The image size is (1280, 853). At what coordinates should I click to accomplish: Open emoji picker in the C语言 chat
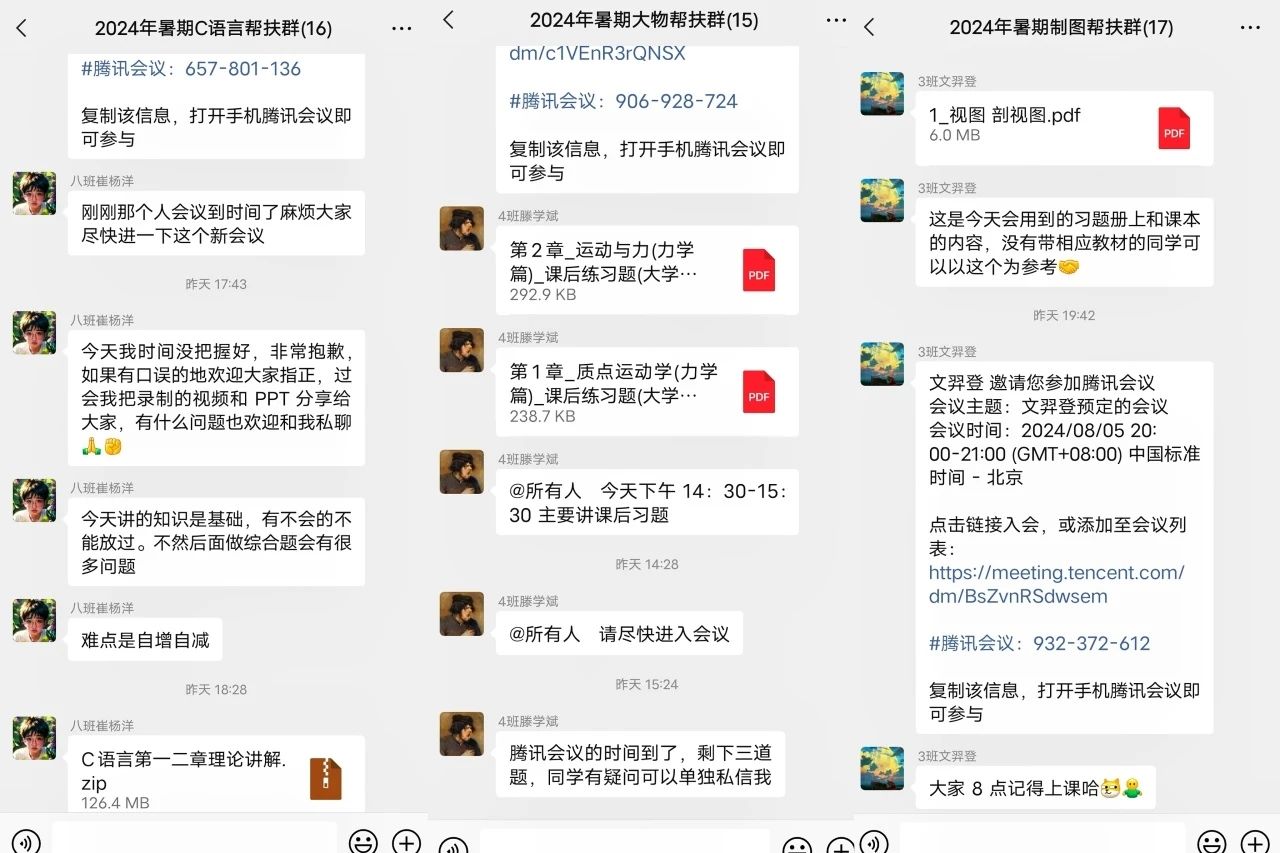363,841
